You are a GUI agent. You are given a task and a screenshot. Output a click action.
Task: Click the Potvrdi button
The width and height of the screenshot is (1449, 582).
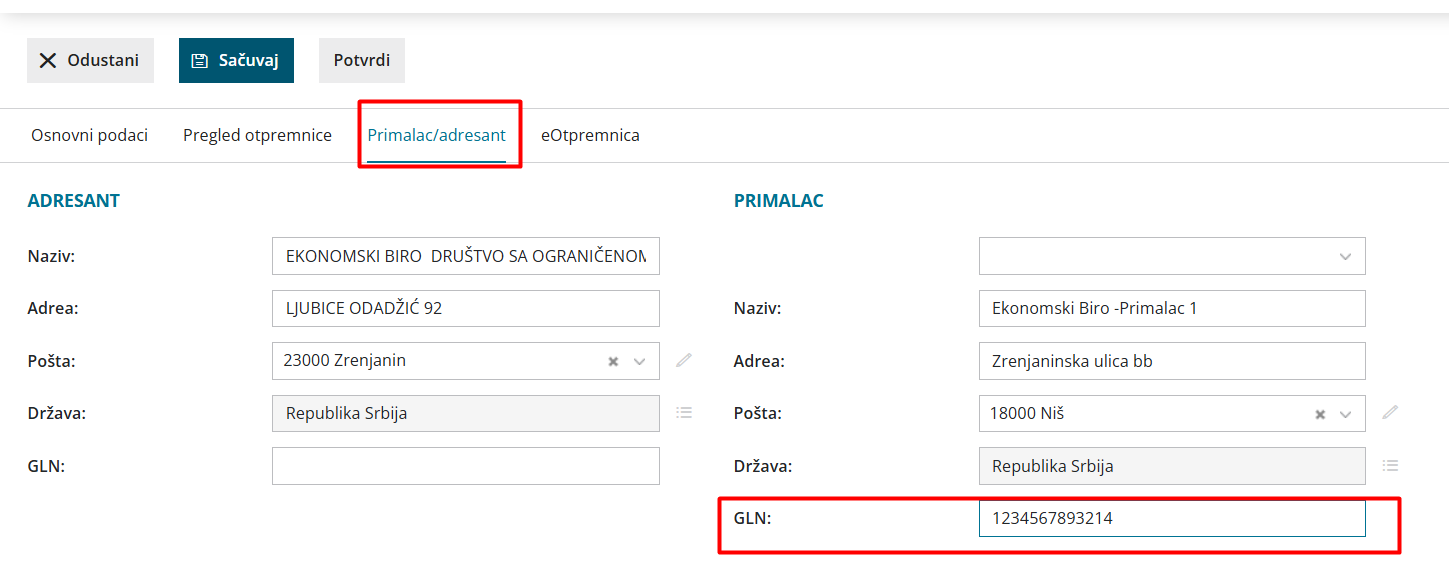coord(362,60)
